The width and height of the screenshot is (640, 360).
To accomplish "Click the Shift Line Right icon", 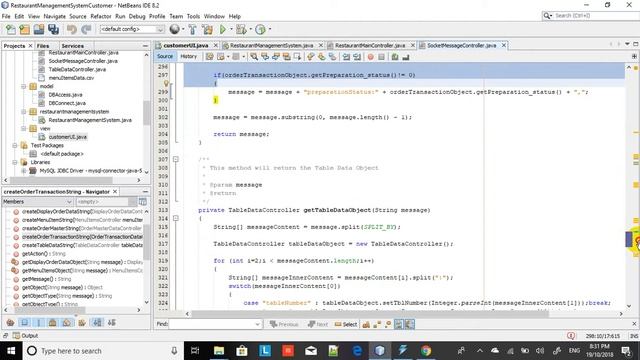I will pos(357,57).
